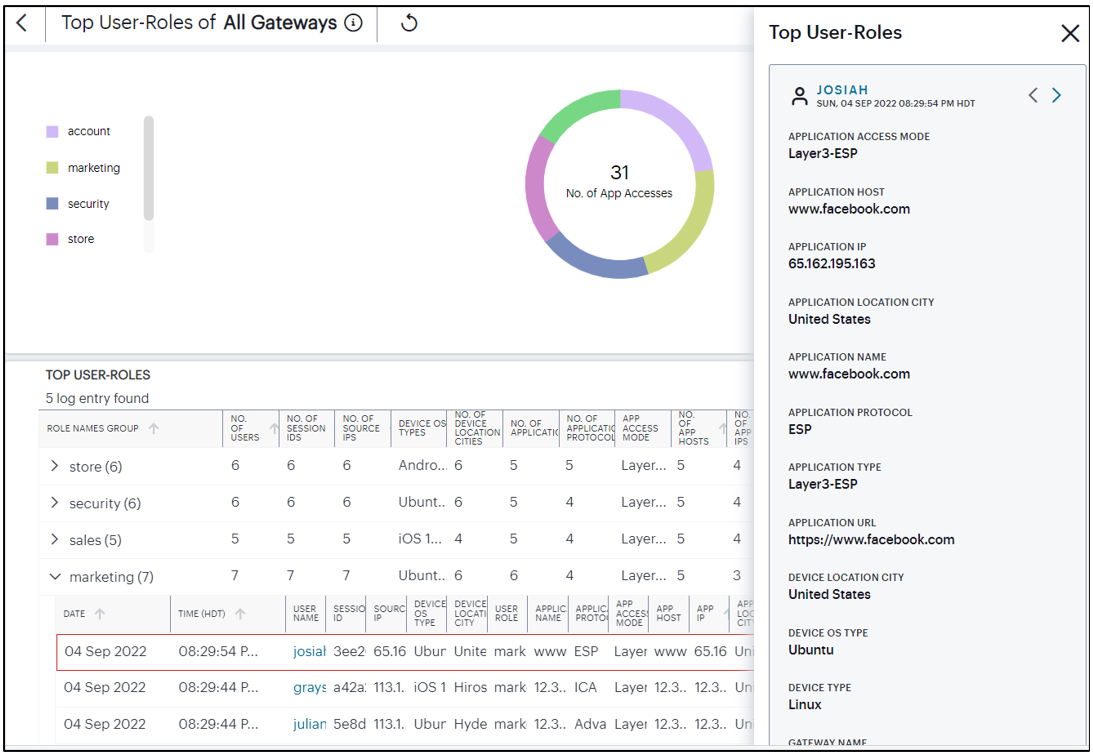Open the grays user link in the table
This screenshot has height=754, width=1093.
pyautogui.click(x=310, y=687)
